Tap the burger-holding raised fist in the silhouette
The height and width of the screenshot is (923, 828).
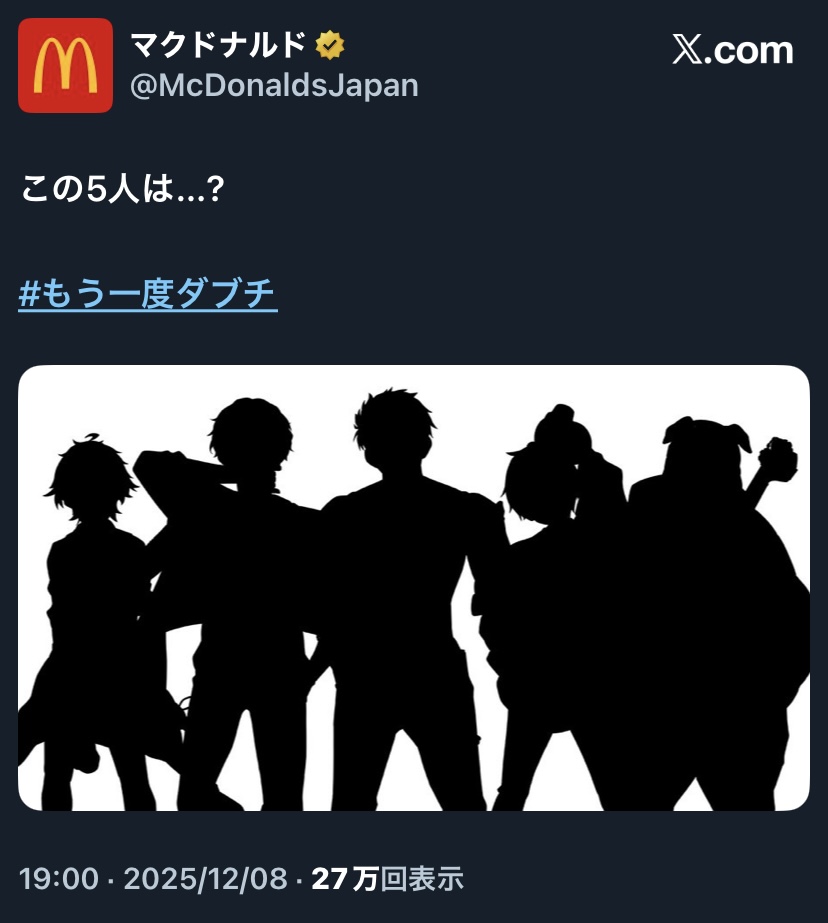click(777, 460)
